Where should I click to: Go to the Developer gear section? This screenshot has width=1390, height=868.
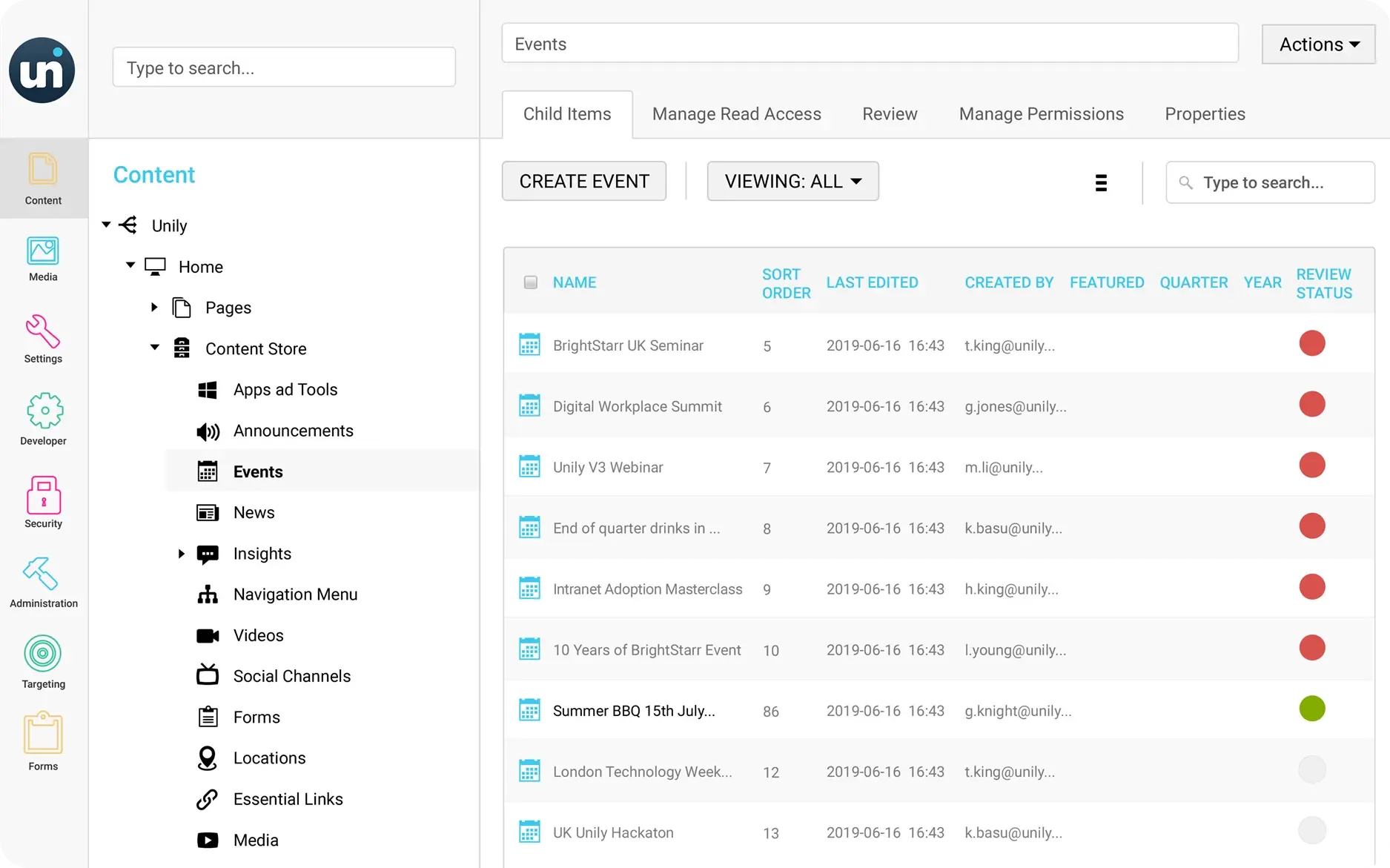(x=43, y=420)
